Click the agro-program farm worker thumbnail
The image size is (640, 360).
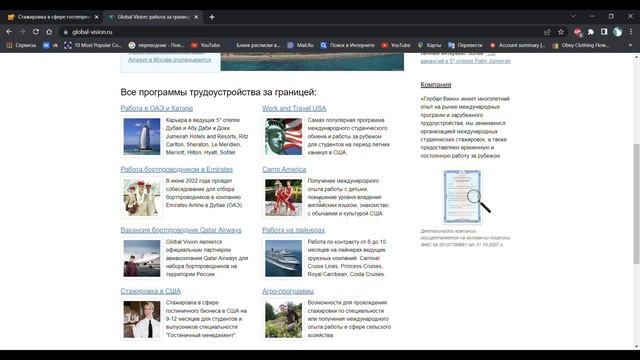(284, 319)
